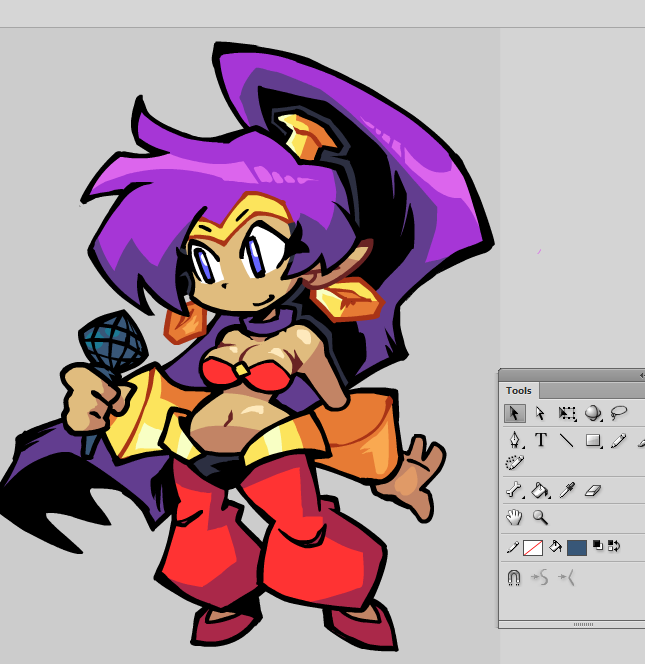This screenshot has height=664, width=645.
Task: Pick the Pencil tool
Action: pos(619,440)
